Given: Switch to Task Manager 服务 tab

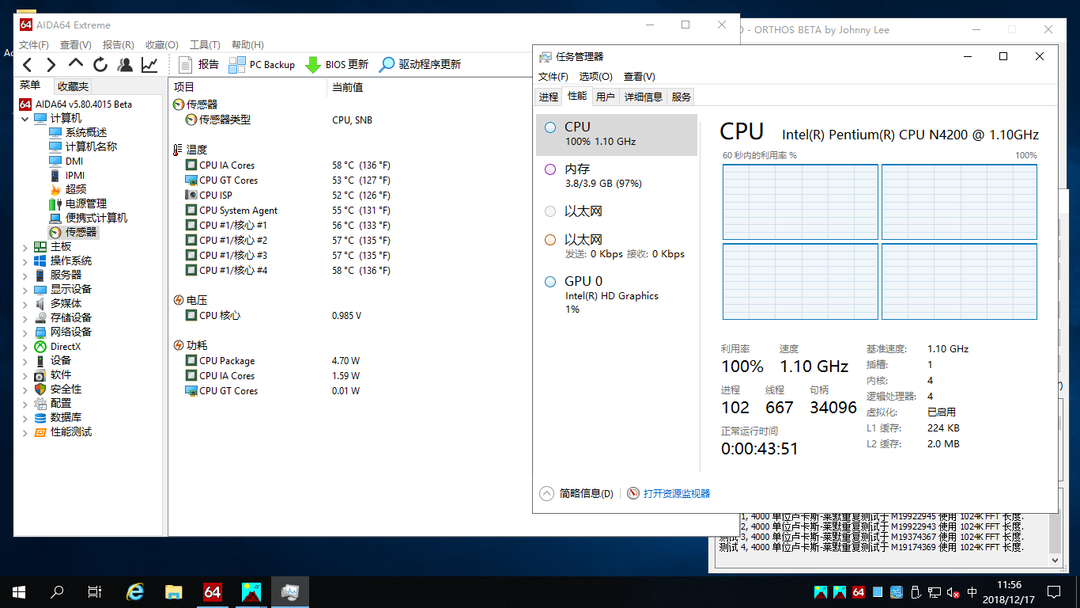Looking at the screenshot, I should pyautogui.click(x=681, y=97).
